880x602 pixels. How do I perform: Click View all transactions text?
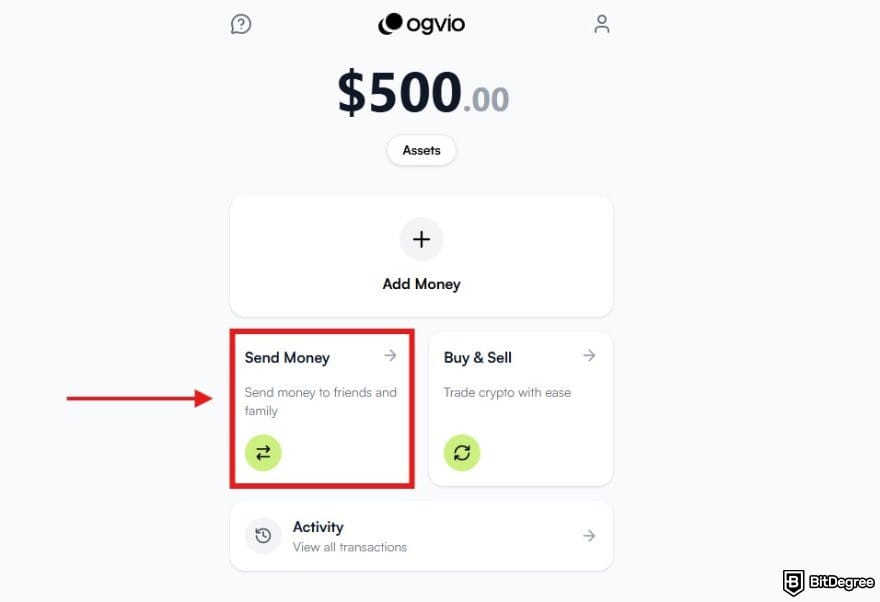tap(348, 547)
